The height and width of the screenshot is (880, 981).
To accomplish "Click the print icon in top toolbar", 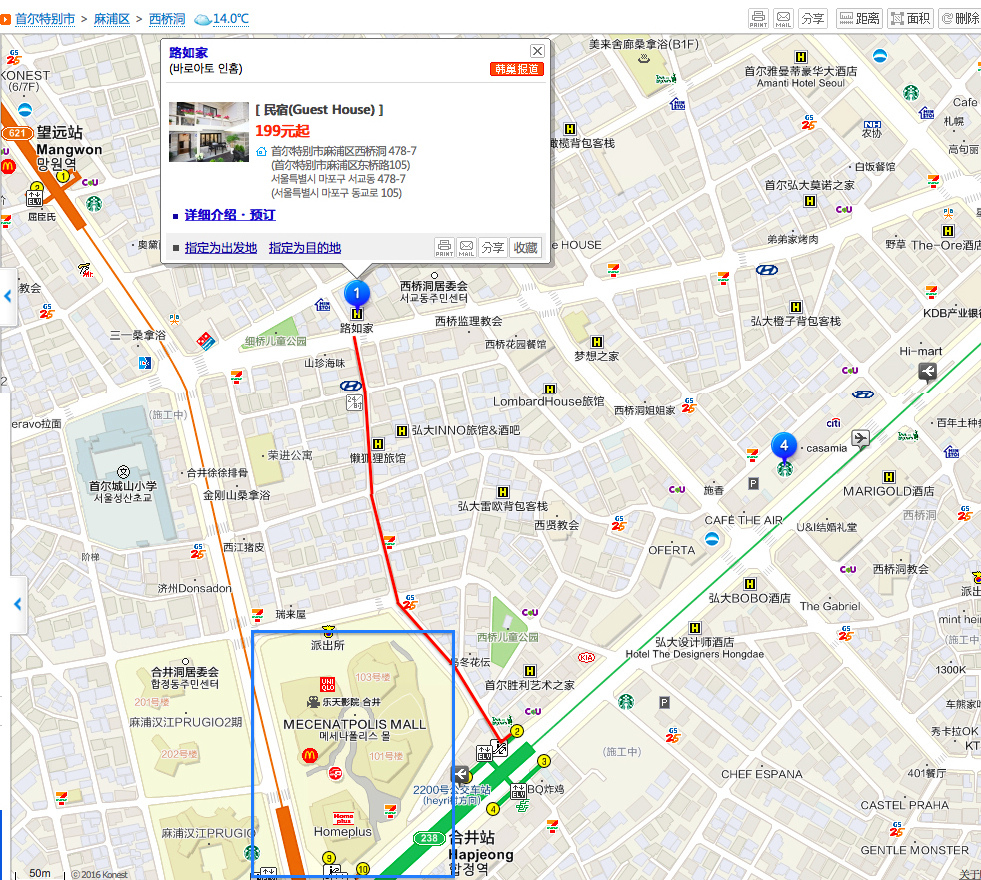I will pos(758,19).
